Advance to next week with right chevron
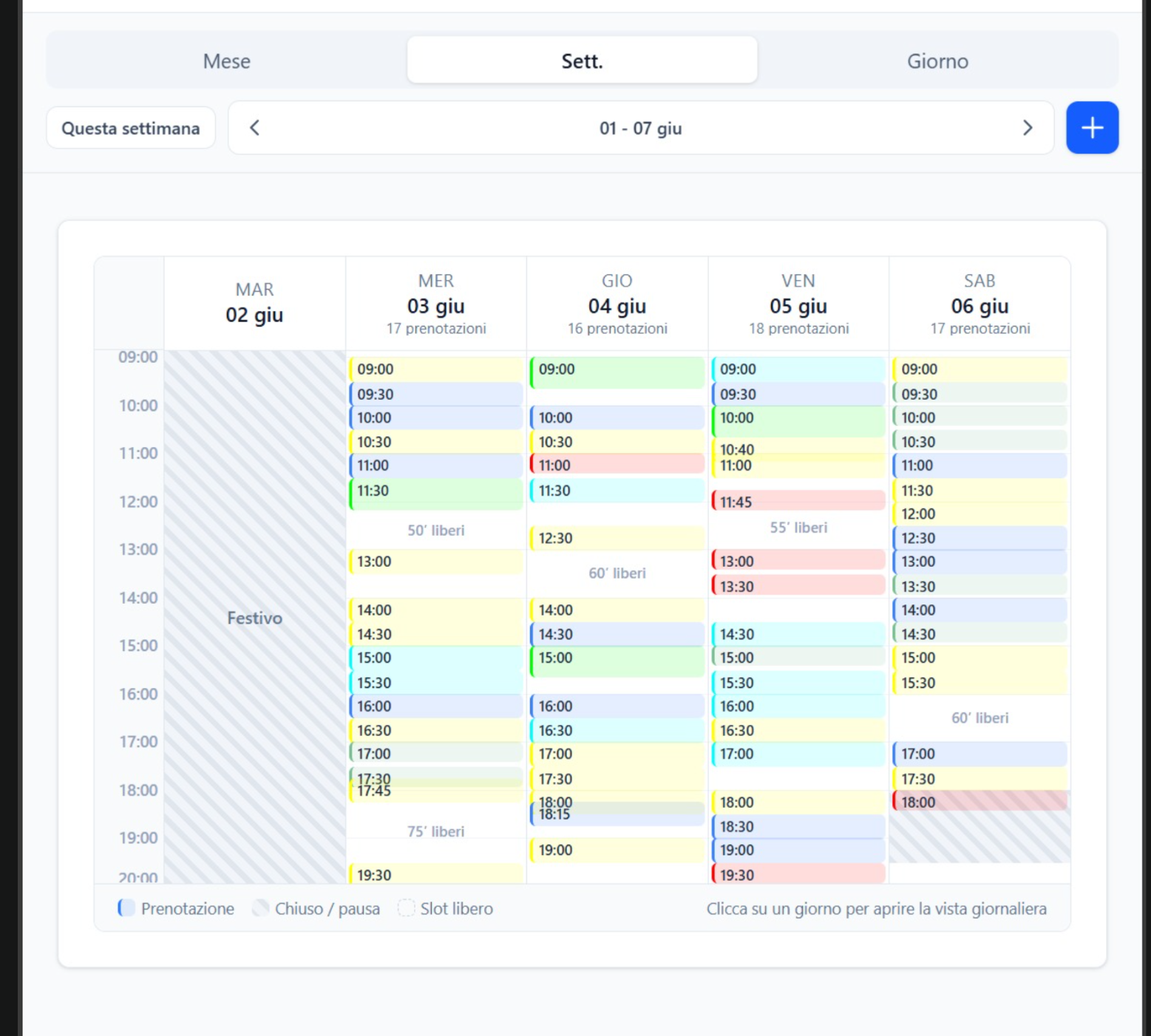Viewport: 1151px width, 1036px height. point(1027,128)
